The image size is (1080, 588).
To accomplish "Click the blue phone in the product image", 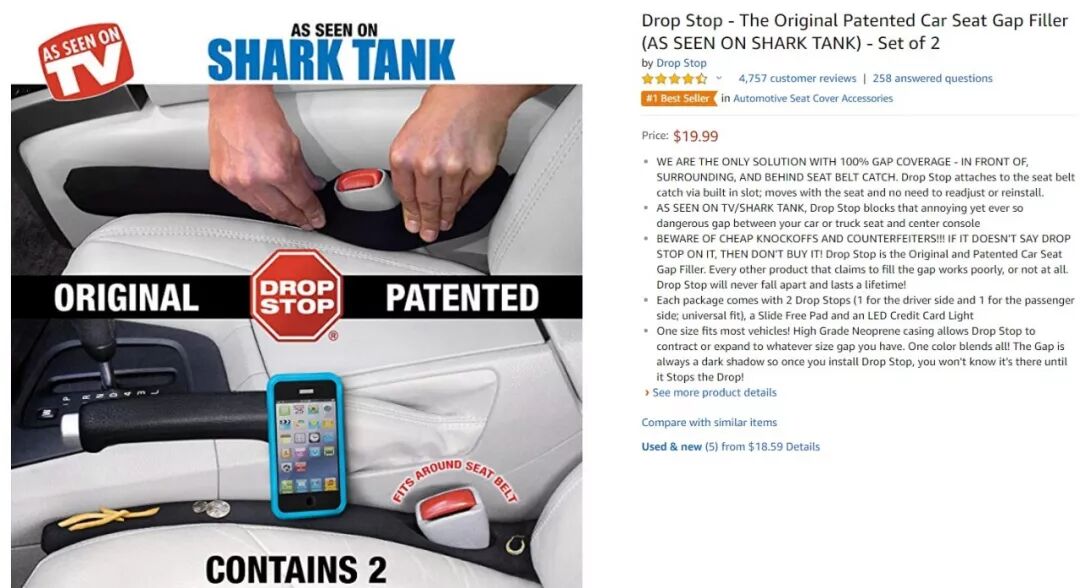I will coord(306,445).
